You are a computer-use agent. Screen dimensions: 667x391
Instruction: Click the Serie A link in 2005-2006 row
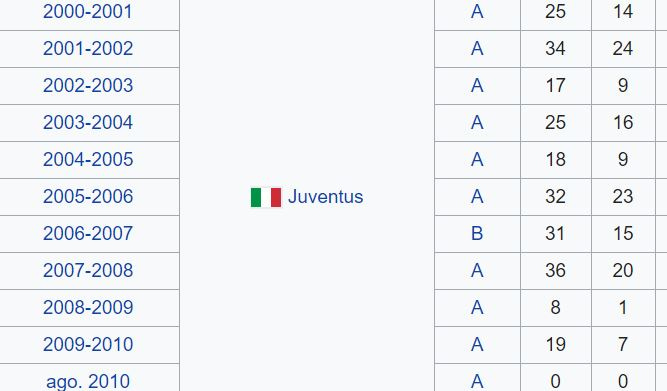tap(477, 197)
